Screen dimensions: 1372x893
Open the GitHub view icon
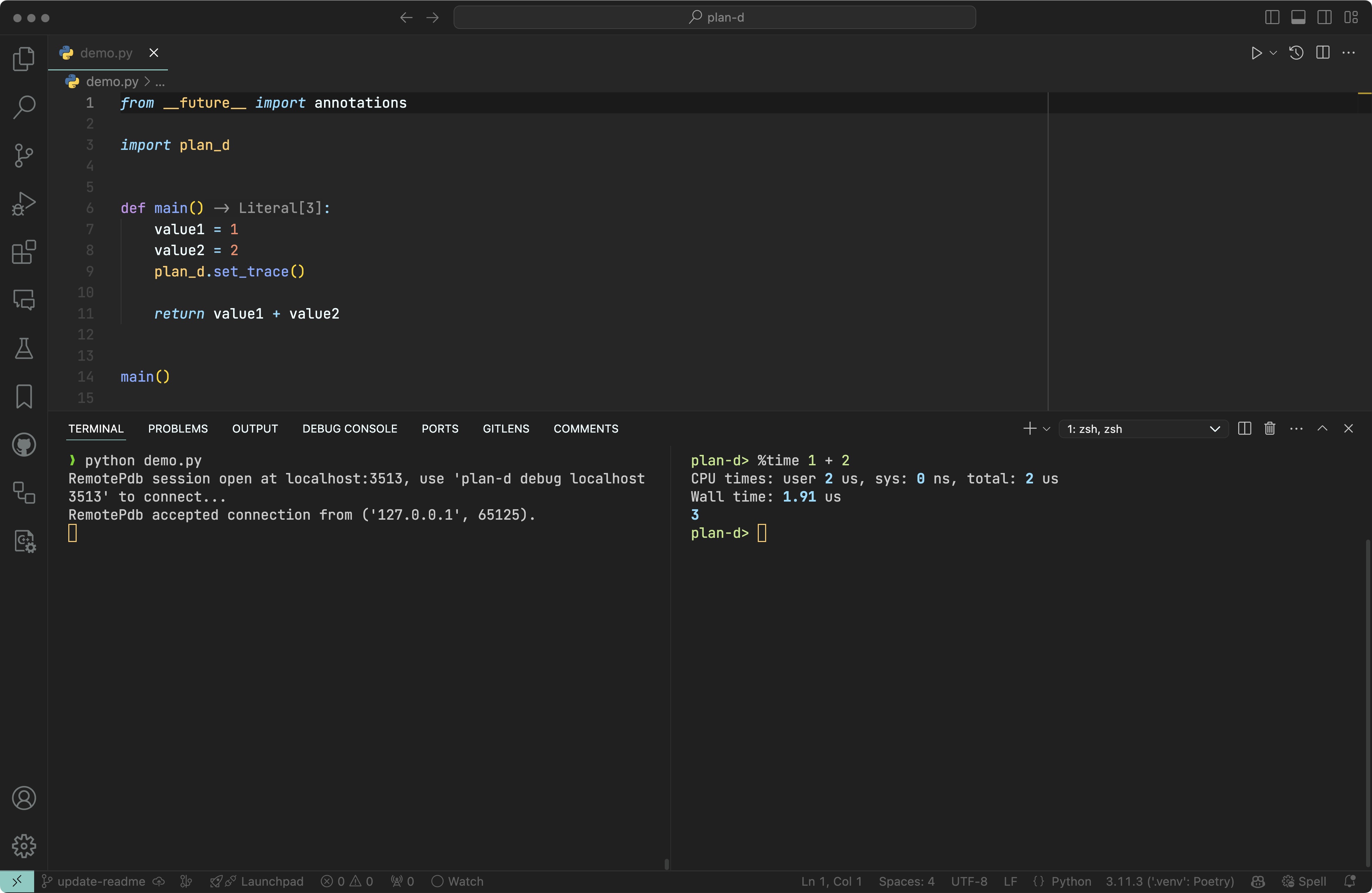click(24, 445)
